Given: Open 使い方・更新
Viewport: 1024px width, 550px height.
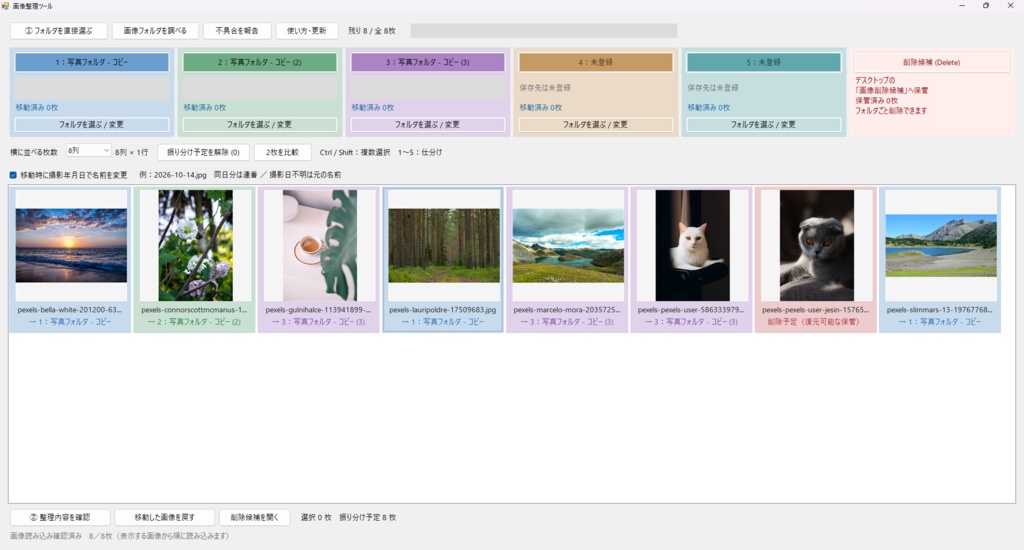Looking at the screenshot, I should click(x=306, y=31).
